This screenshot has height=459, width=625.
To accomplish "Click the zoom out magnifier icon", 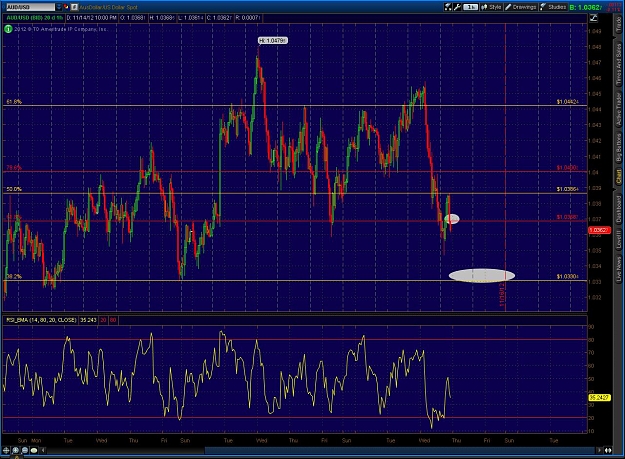I will pos(25,450).
